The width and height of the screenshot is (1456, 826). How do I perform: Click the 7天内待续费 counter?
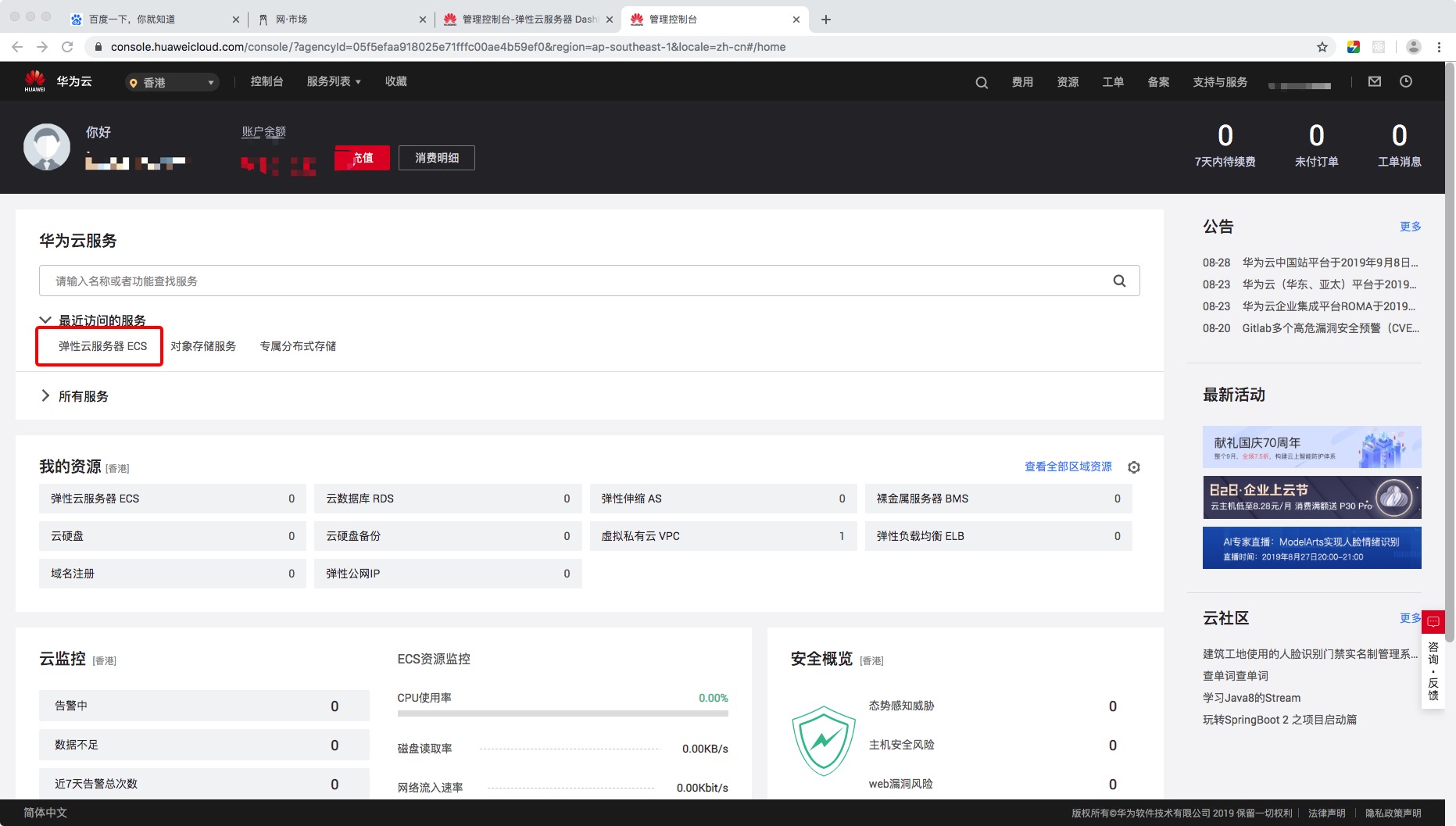[x=1225, y=145]
